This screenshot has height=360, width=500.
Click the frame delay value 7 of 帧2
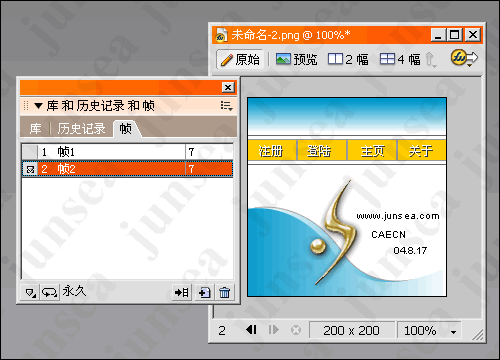191,169
